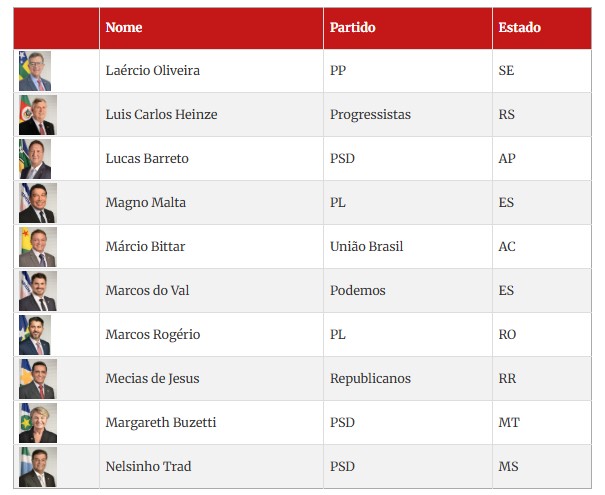Screen dimensions: 605x495
Task: Click the Estado column header
Action: (519, 27)
